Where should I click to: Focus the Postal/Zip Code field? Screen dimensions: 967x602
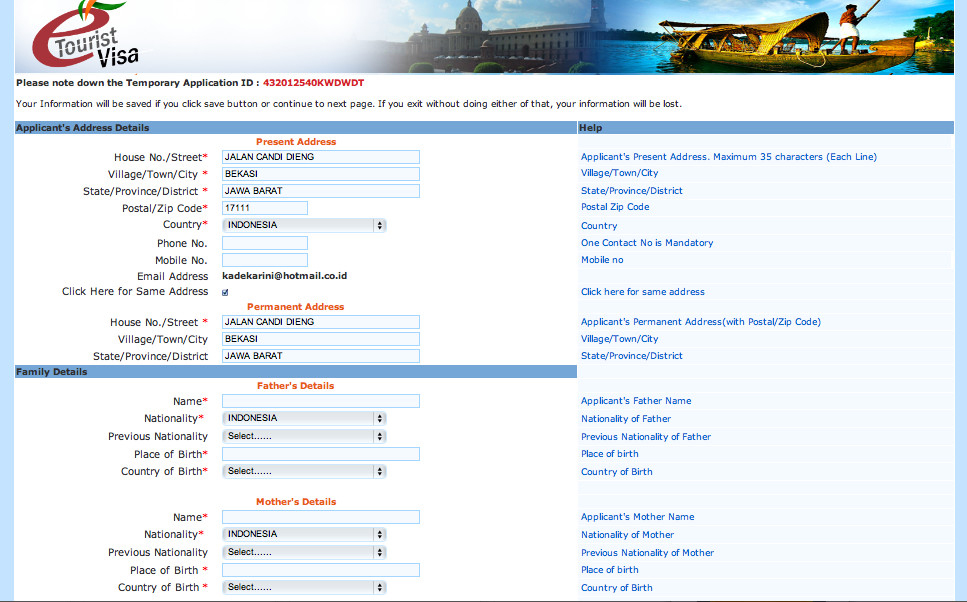(x=264, y=208)
